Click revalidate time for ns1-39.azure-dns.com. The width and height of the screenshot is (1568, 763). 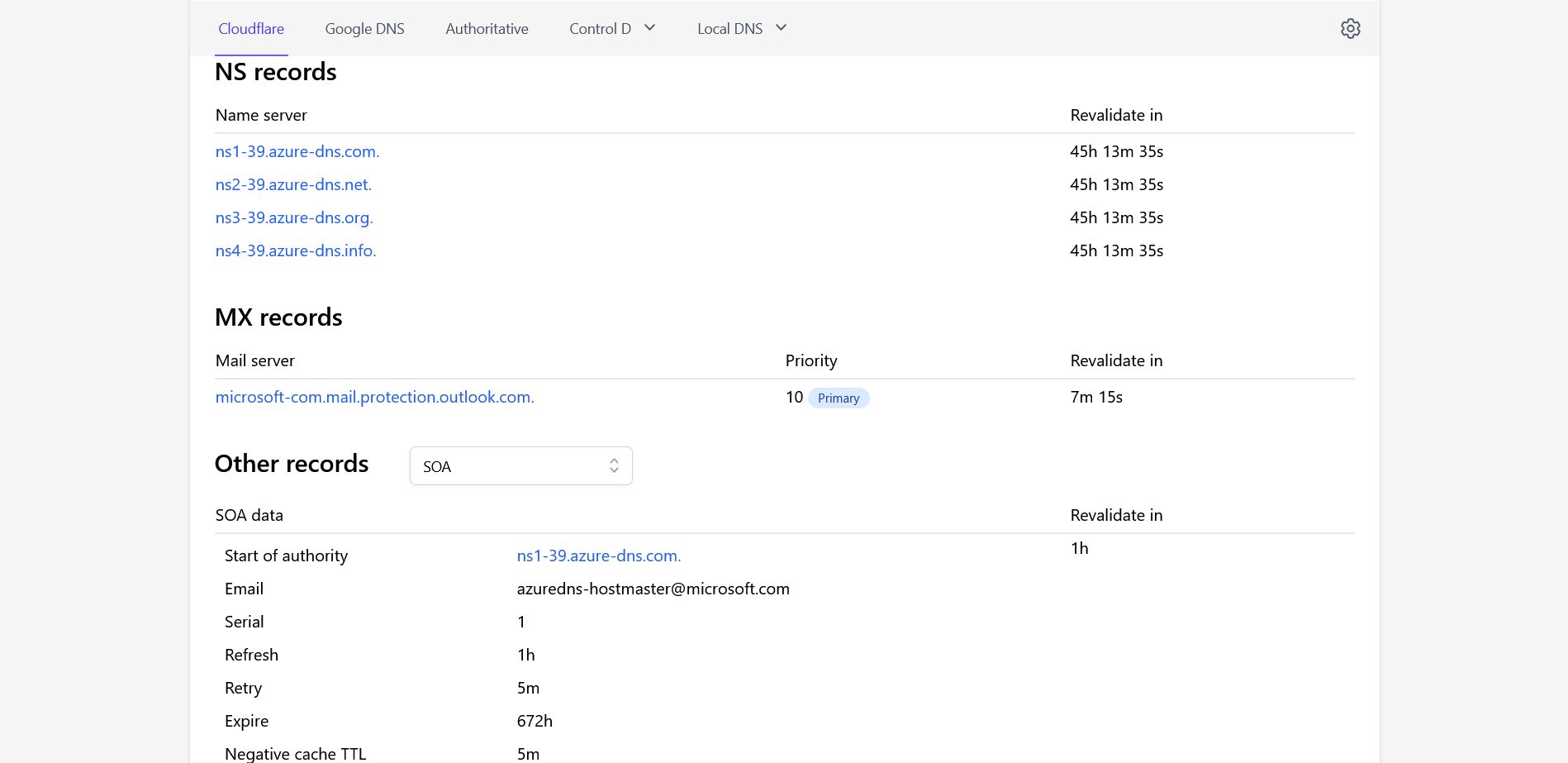(x=1116, y=151)
